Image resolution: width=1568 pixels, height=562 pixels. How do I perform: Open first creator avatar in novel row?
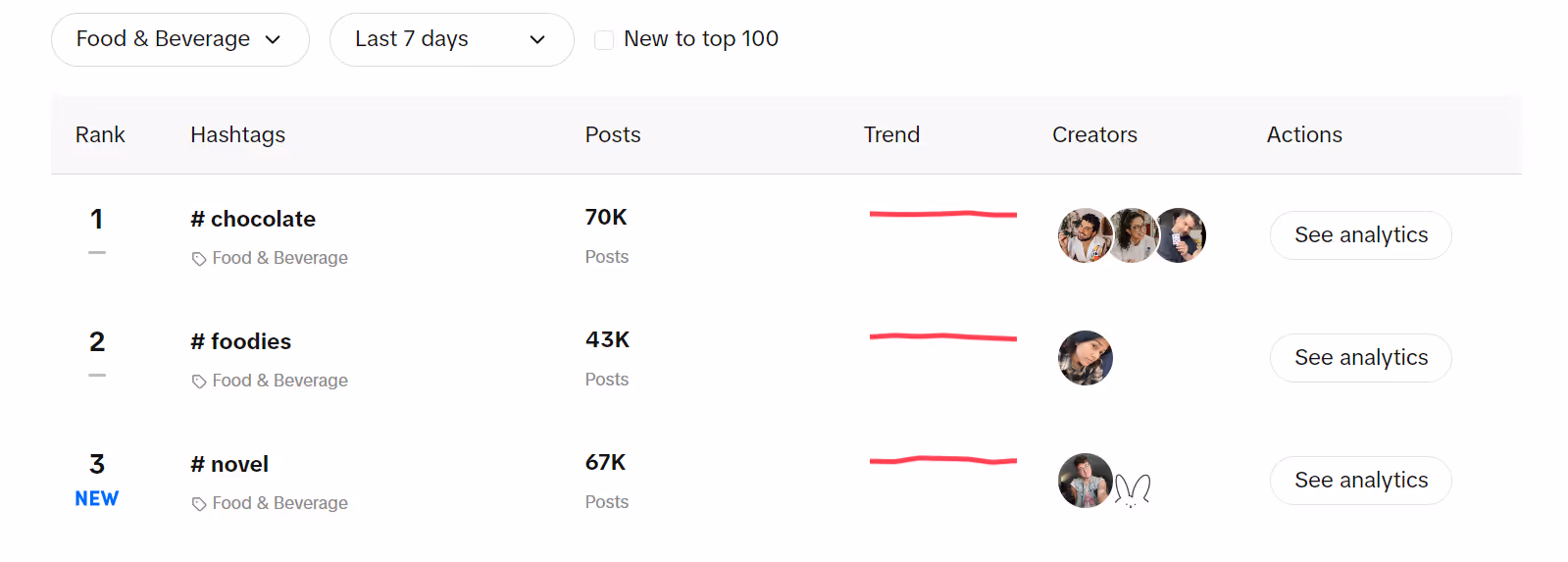coord(1086,481)
